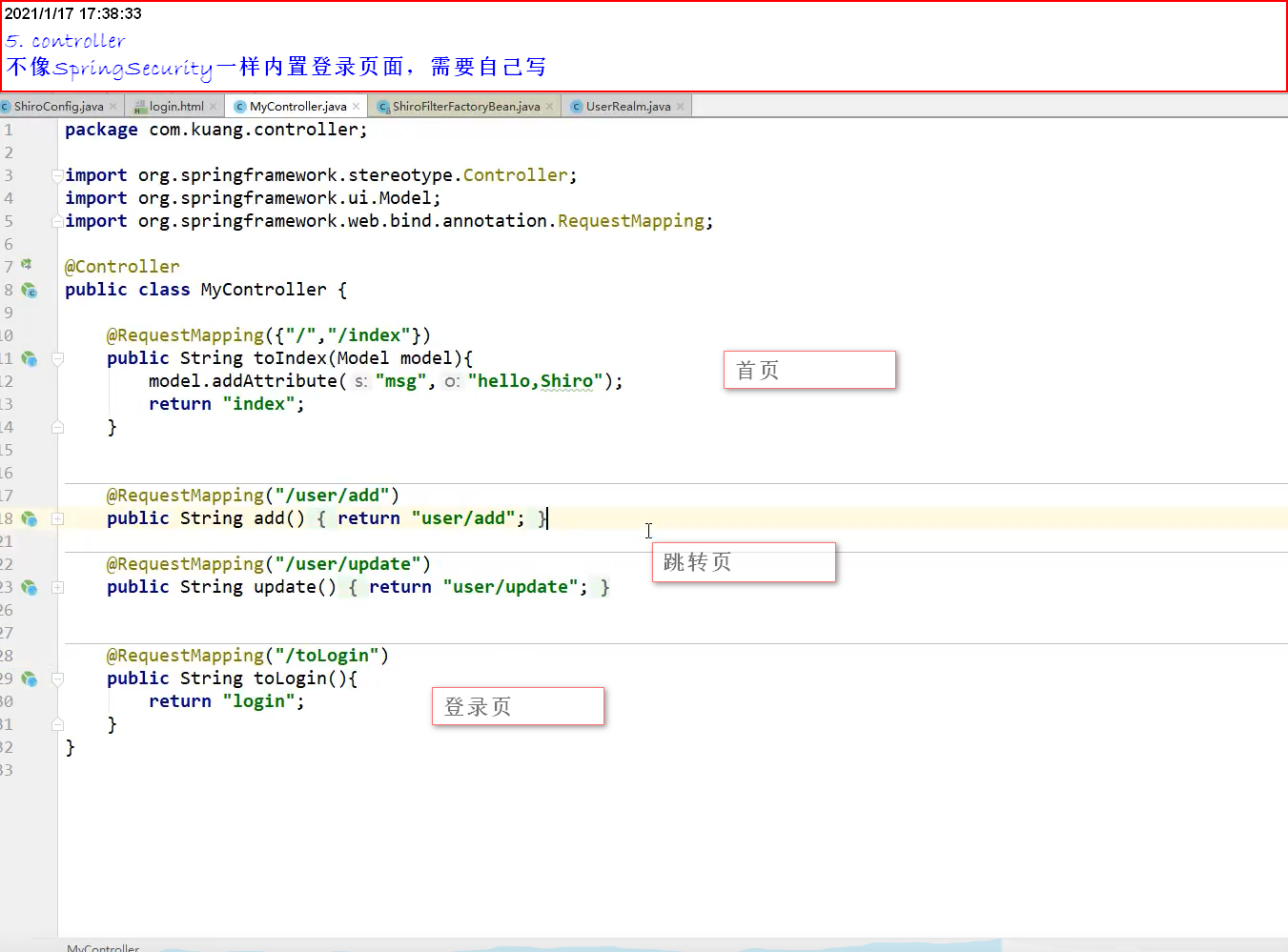The image size is (1288, 952).
Task: Click the Spring bean gutter icon at MyController class
Action: (x=30, y=291)
